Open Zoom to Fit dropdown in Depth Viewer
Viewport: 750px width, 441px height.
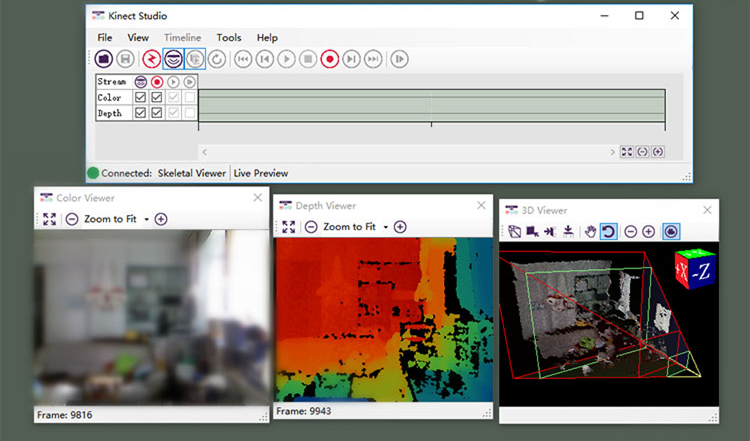click(386, 227)
